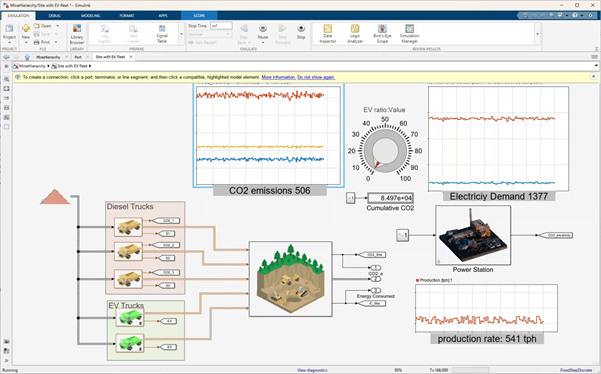The height and width of the screenshot is (374, 601).
Task: Open the Signal Table tool
Action: 162,34
